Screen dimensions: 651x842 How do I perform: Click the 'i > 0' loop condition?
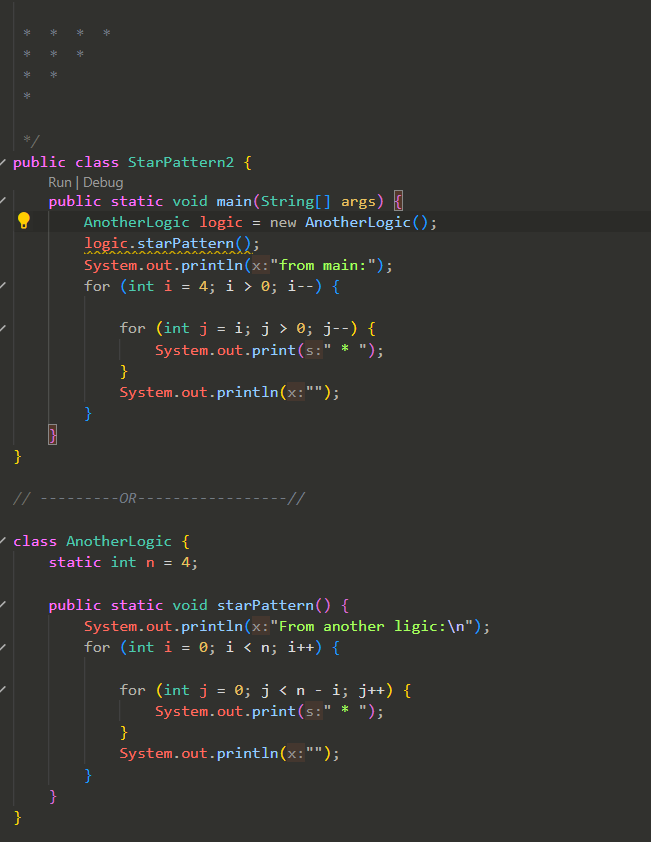tap(248, 286)
